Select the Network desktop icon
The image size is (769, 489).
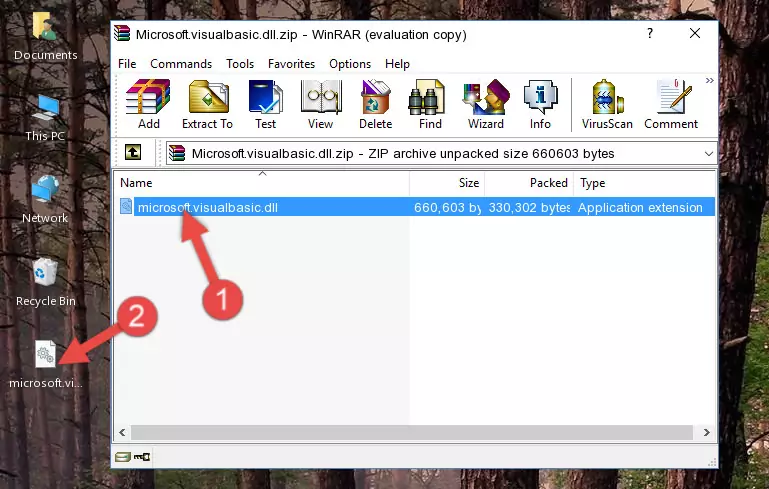[x=45, y=199]
